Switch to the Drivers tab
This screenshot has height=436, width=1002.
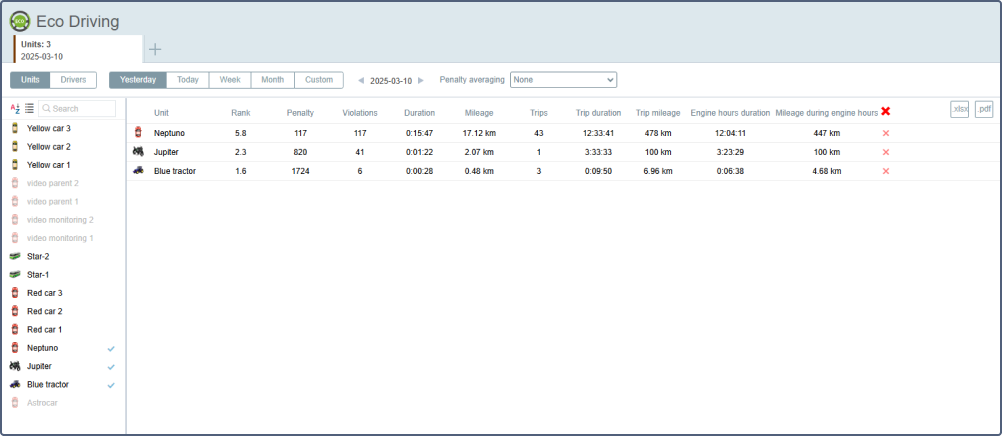coord(73,80)
